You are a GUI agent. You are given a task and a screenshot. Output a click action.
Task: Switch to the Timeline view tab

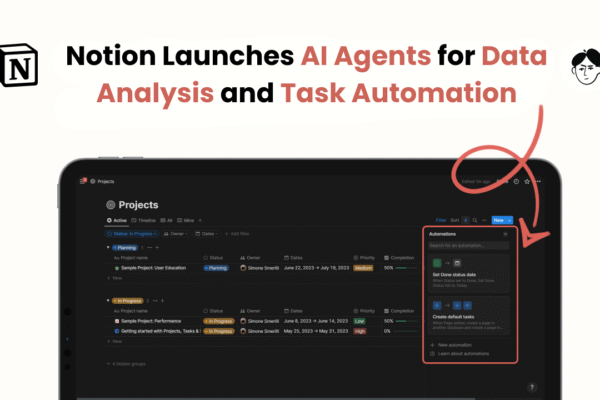point(143,220)
